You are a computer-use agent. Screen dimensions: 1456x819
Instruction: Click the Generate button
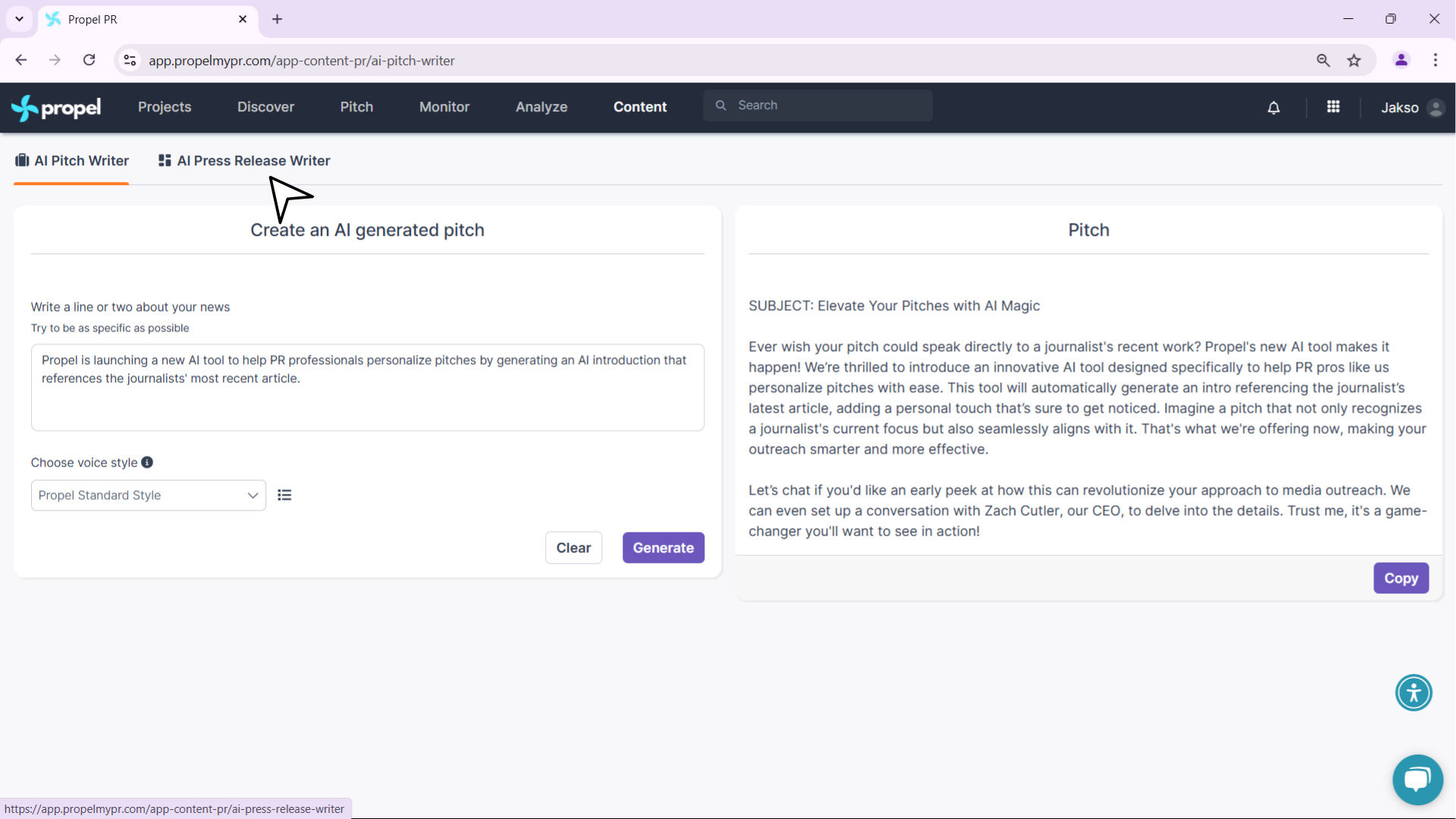click(664, 548)
